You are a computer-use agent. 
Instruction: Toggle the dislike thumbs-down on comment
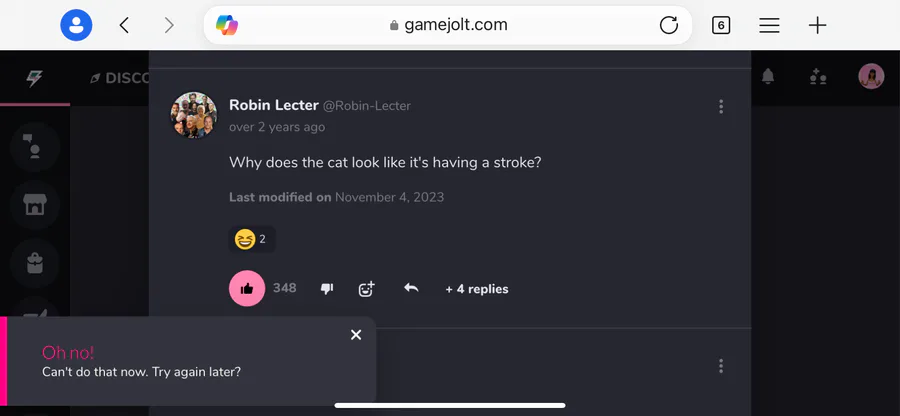point(326,288)
